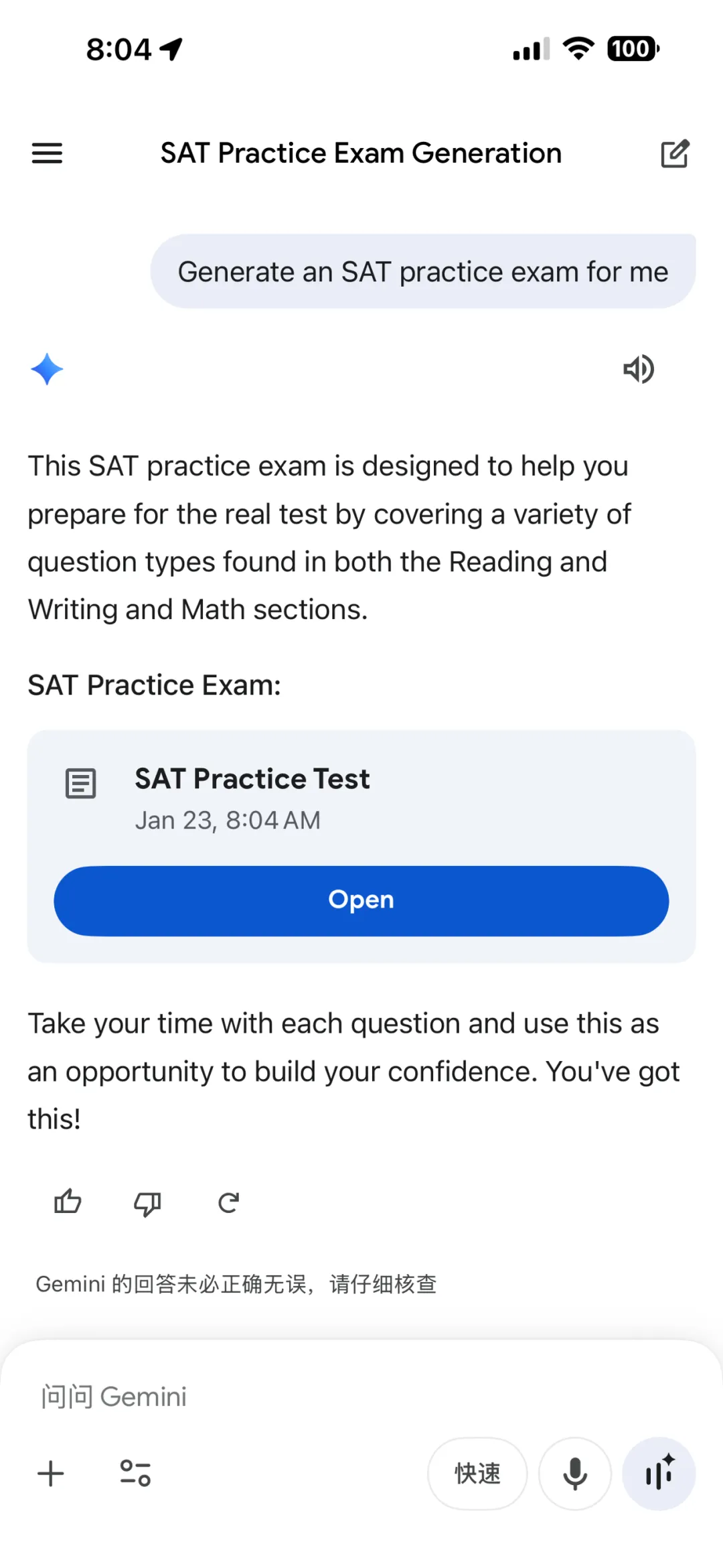Image resolution: width=723 pixels, height=1568 pixels.
Task: Tap the Gemini accuracy disclaimer text
Action: (236, 1284)
